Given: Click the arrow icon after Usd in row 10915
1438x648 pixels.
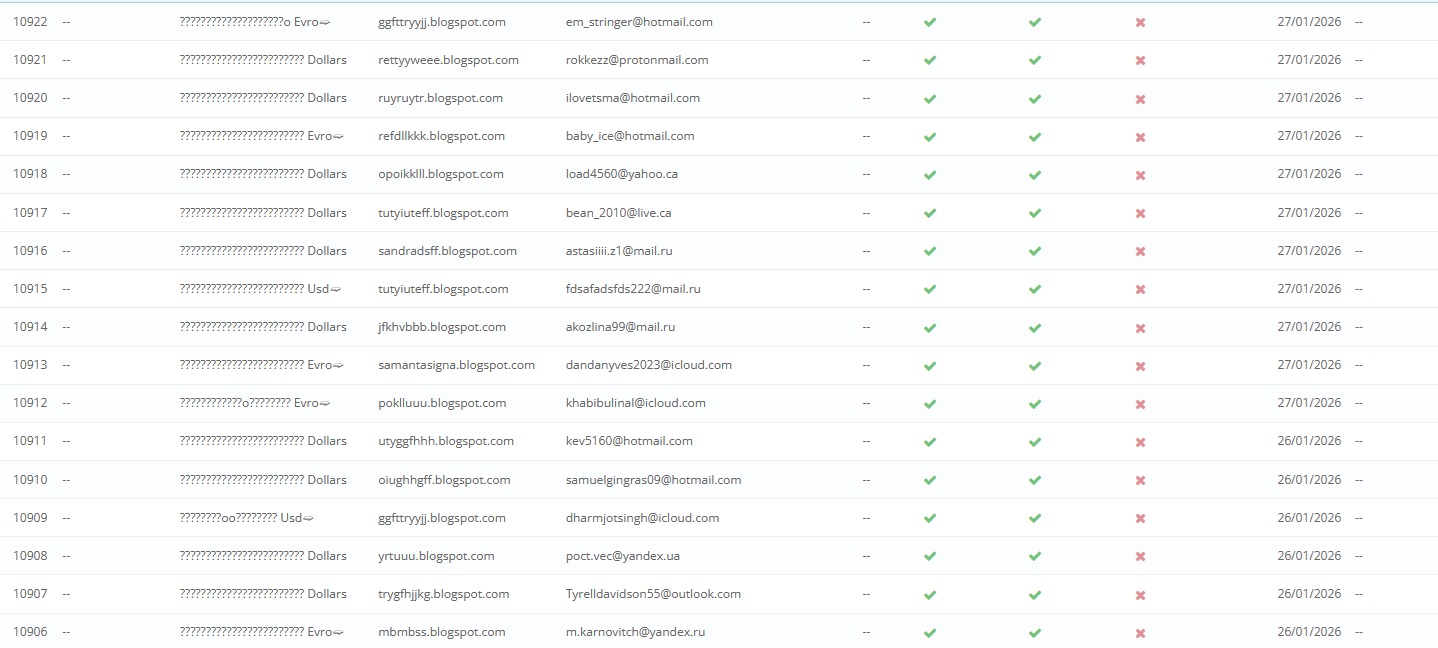Looking at the screenshot, I should 336,290.
